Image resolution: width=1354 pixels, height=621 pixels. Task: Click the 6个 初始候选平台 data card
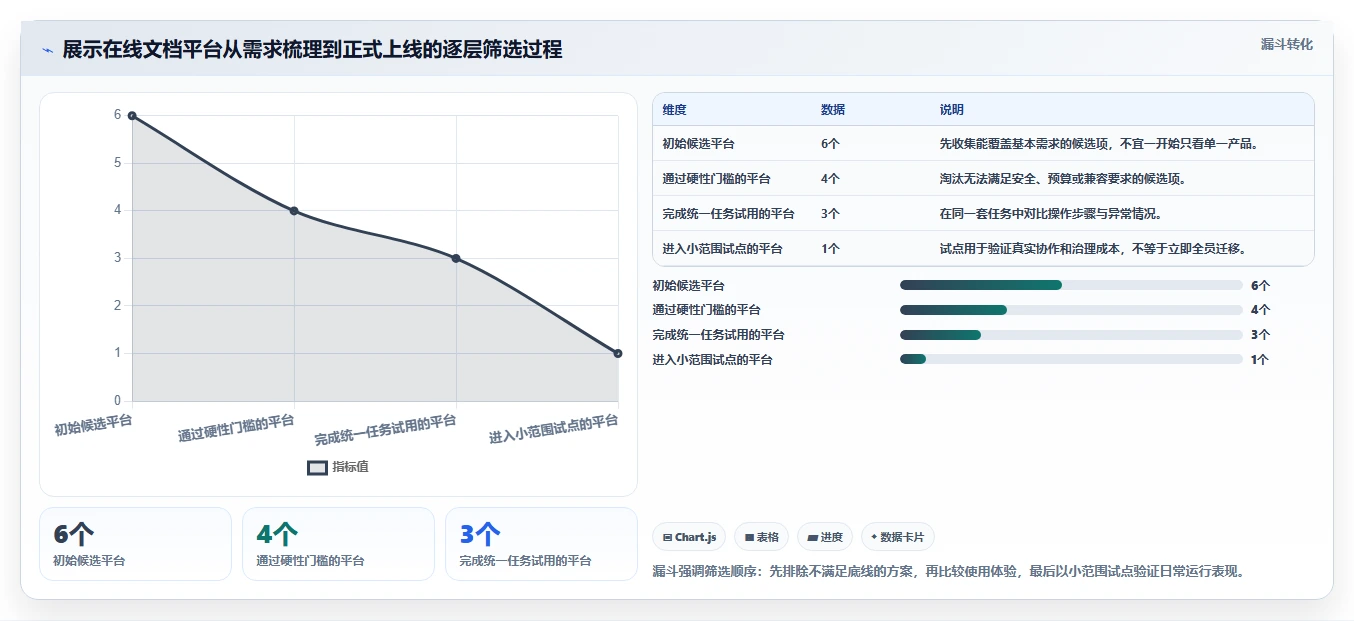[135, 544]
